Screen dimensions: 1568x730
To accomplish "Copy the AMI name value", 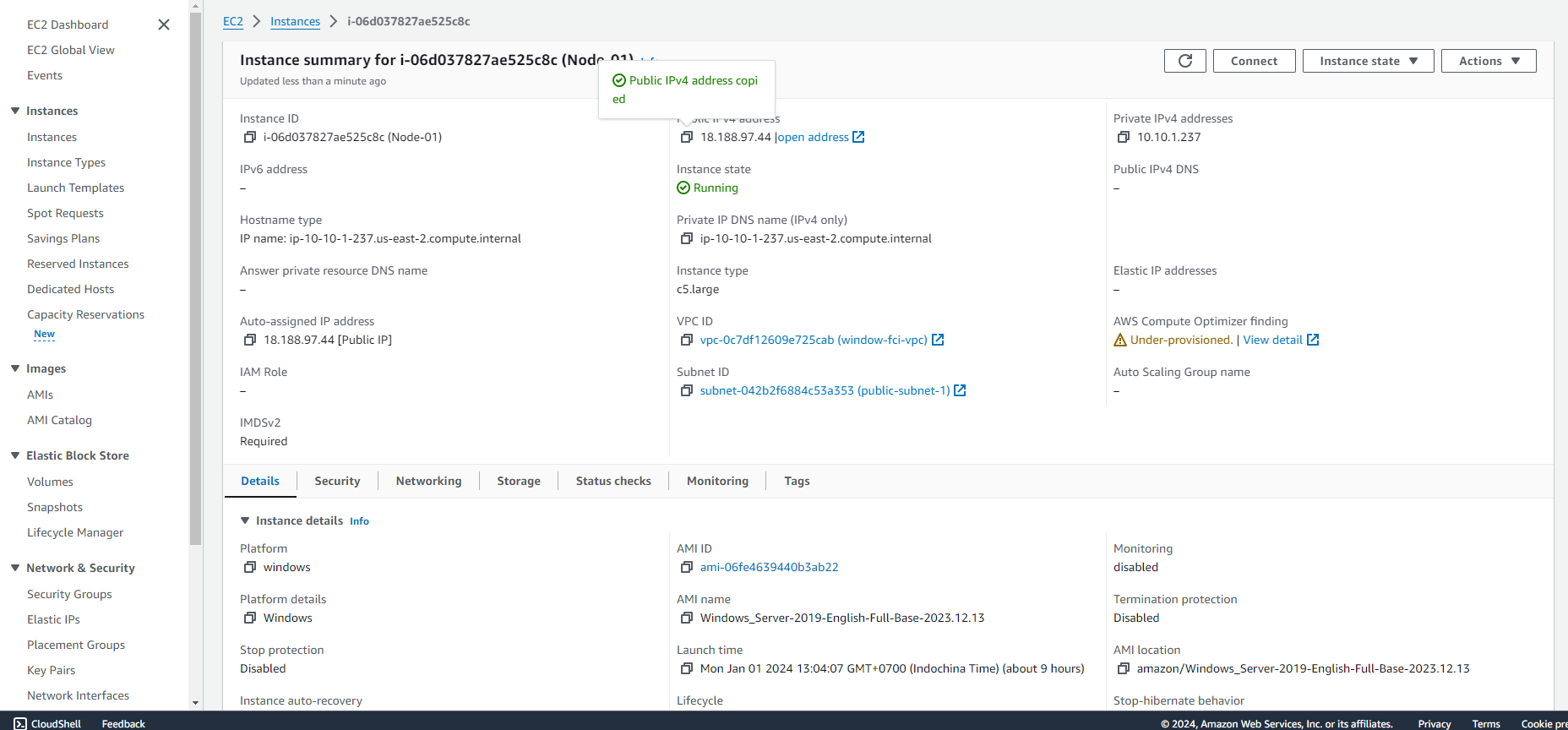I will 687,618.
